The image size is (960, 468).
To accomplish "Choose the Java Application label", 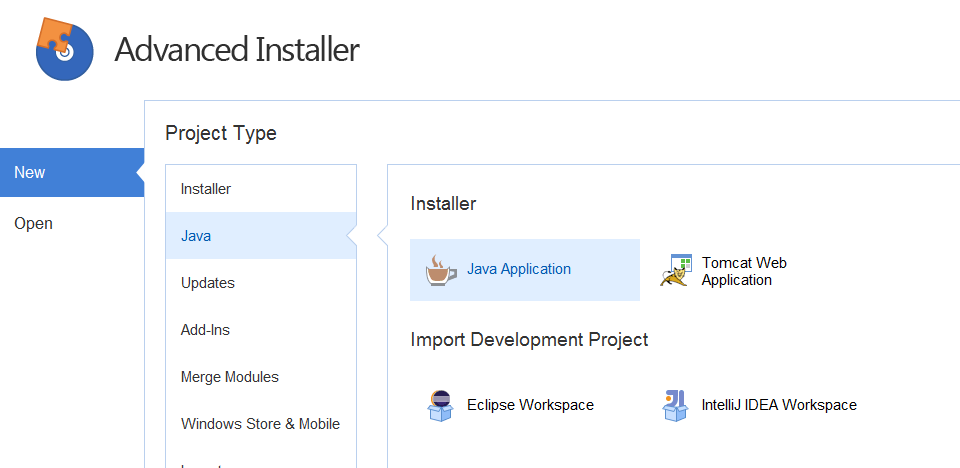I will point(519,269).
